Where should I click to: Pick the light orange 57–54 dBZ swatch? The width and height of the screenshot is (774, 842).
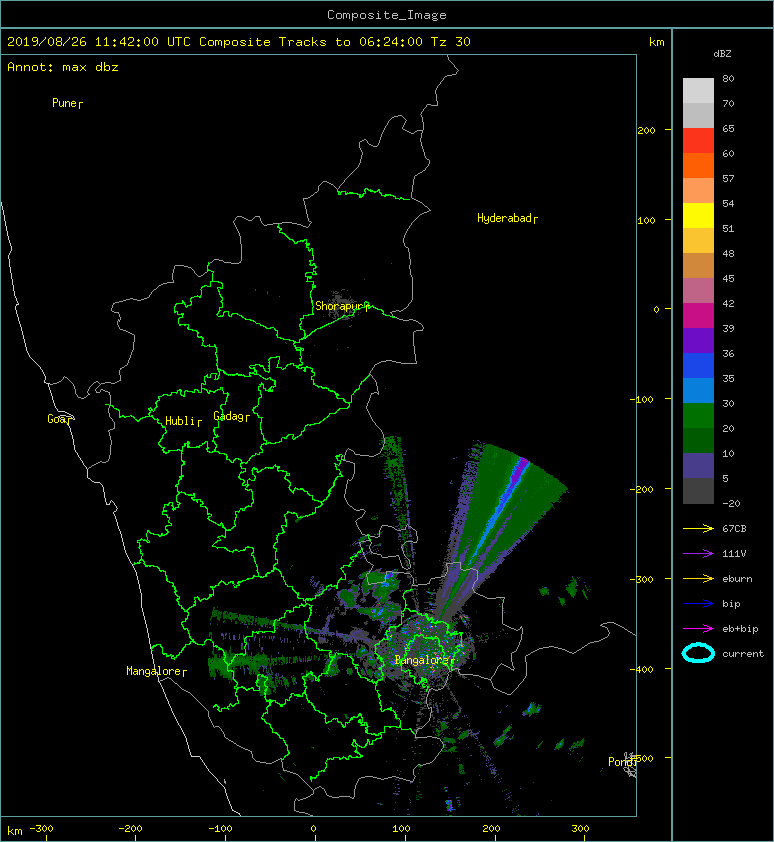[698, 190]
